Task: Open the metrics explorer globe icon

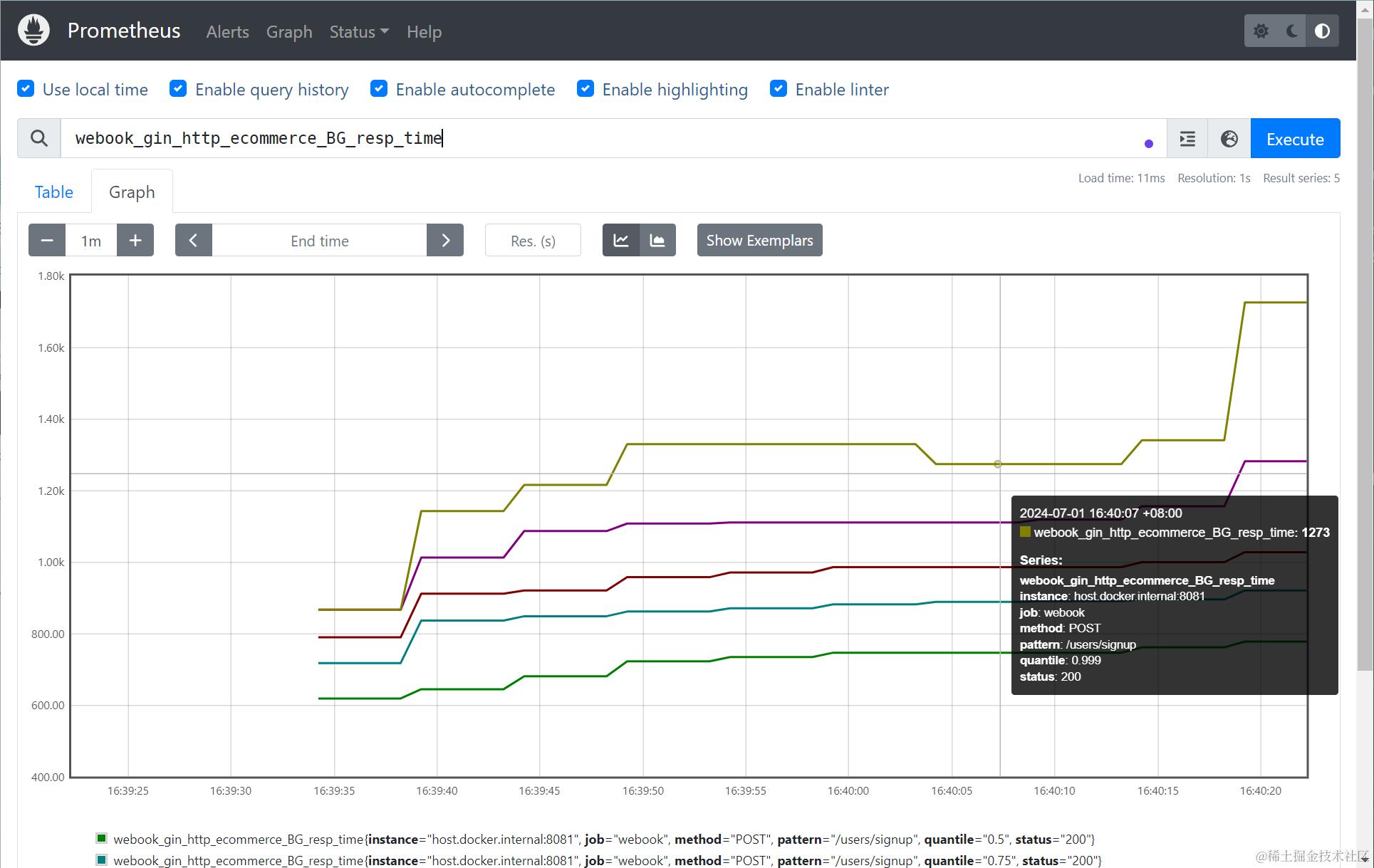Action: click(x=1229, y=139)
